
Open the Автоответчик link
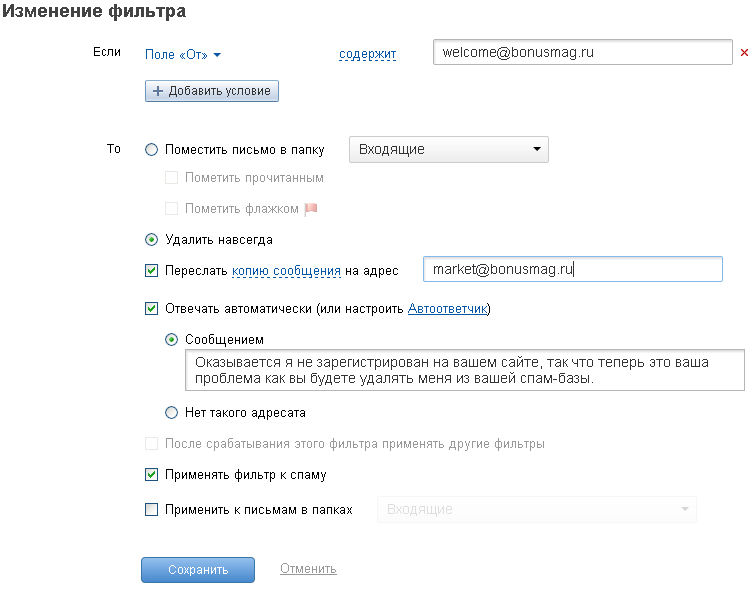pos(447,308)
